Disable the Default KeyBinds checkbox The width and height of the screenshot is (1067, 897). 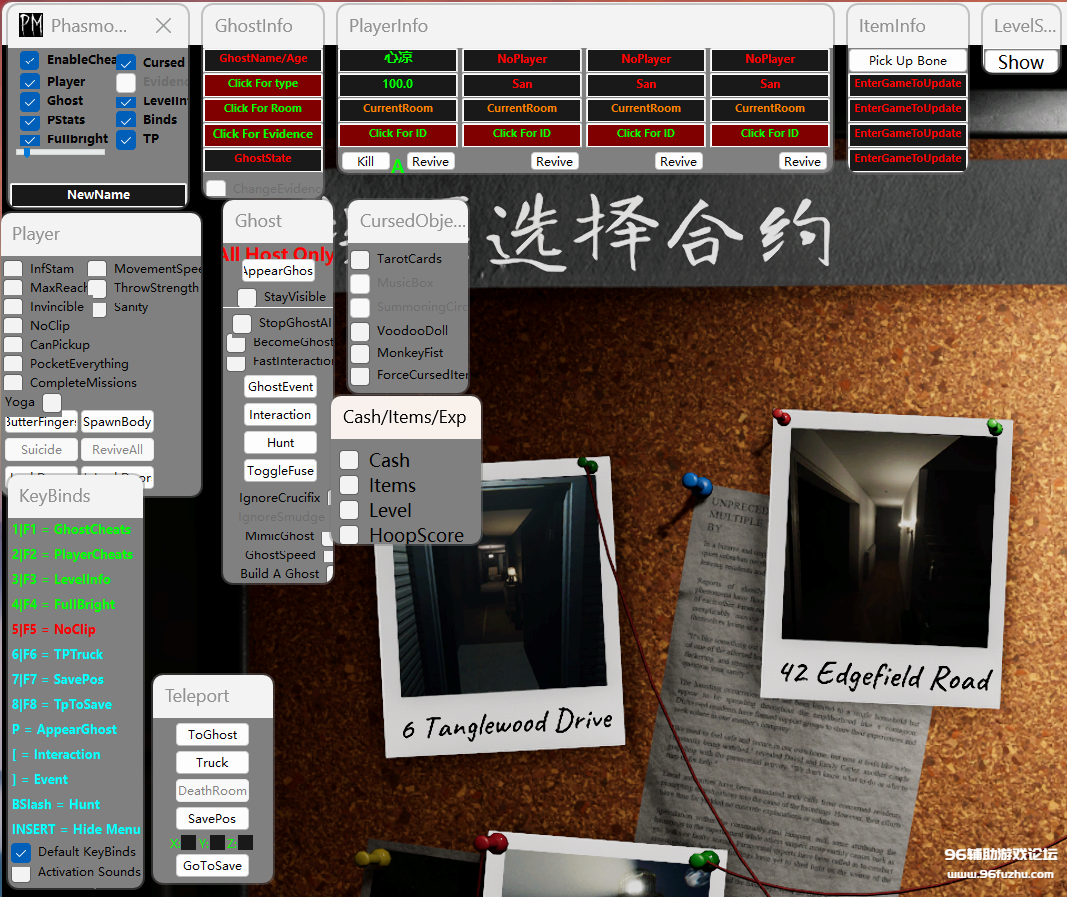(x=21, y=853)
